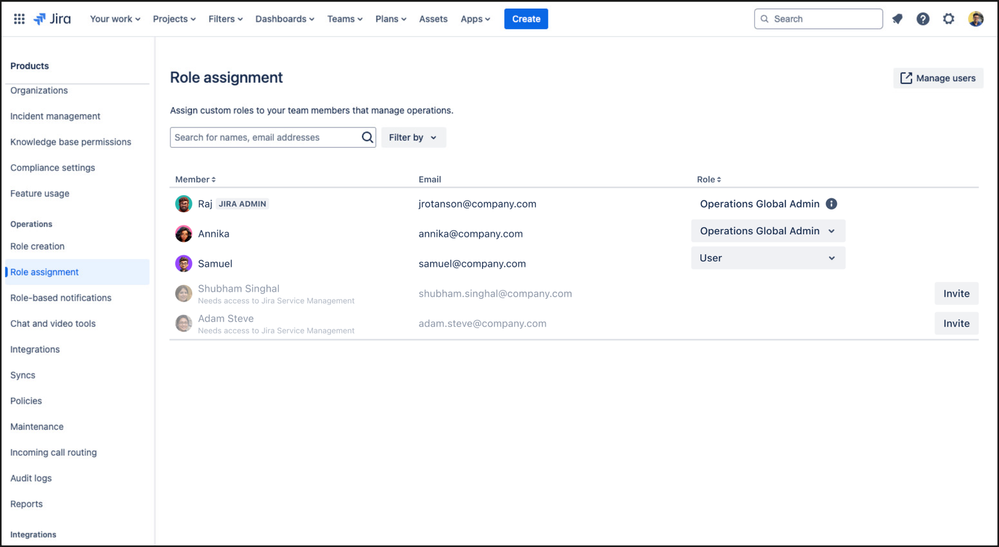
Task: Click the magnifier icon in member search
Action: coord(368,138)
